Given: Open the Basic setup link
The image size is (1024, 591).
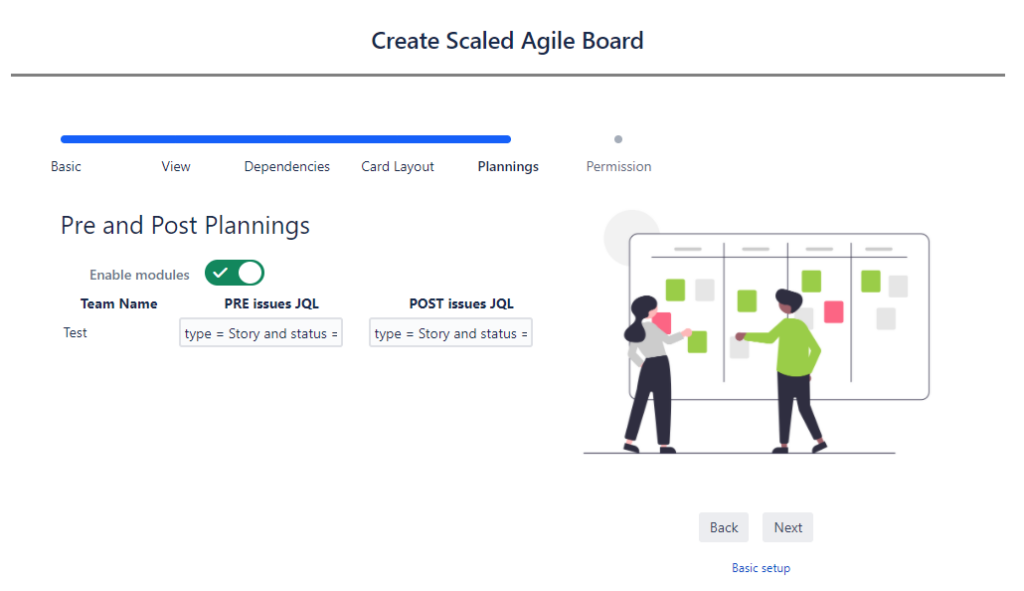Looking at the screenshot, I should (761, 568).
